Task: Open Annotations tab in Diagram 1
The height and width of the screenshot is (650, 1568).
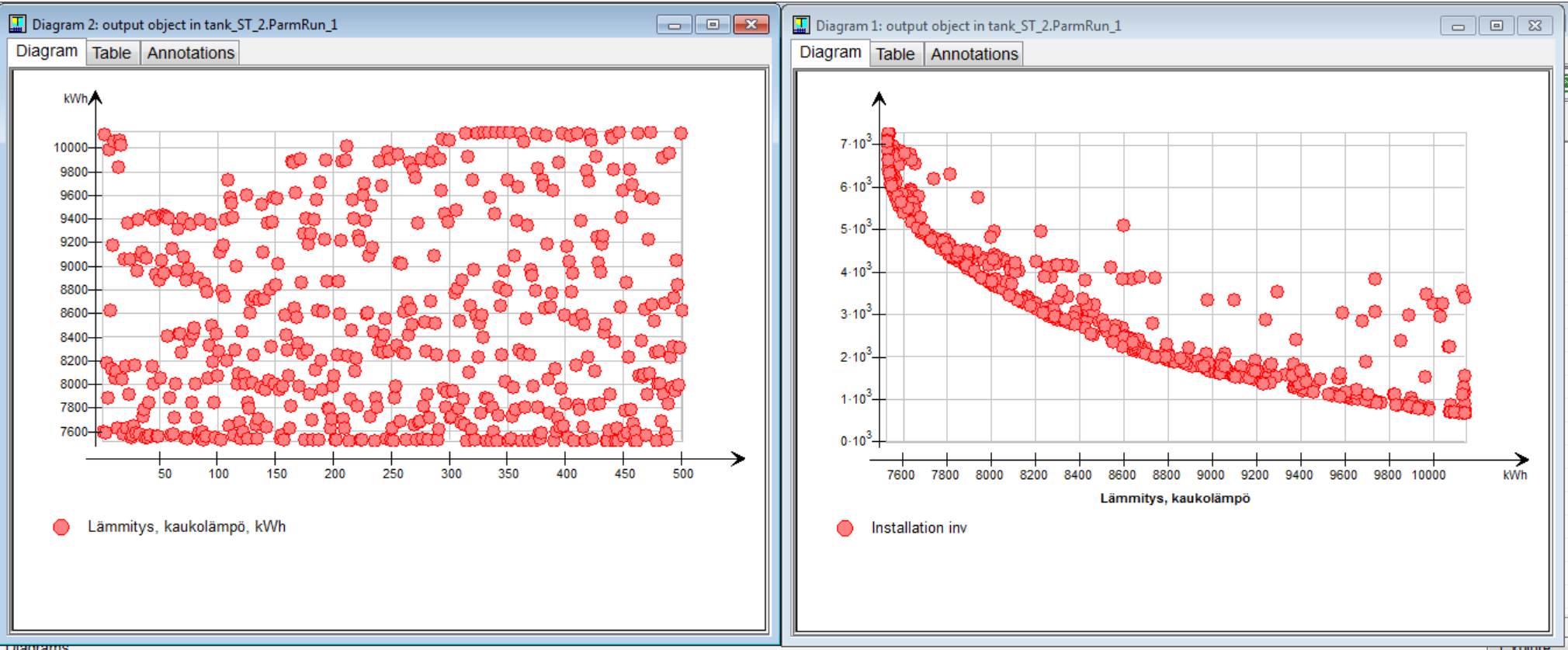Action: point(974,54)
